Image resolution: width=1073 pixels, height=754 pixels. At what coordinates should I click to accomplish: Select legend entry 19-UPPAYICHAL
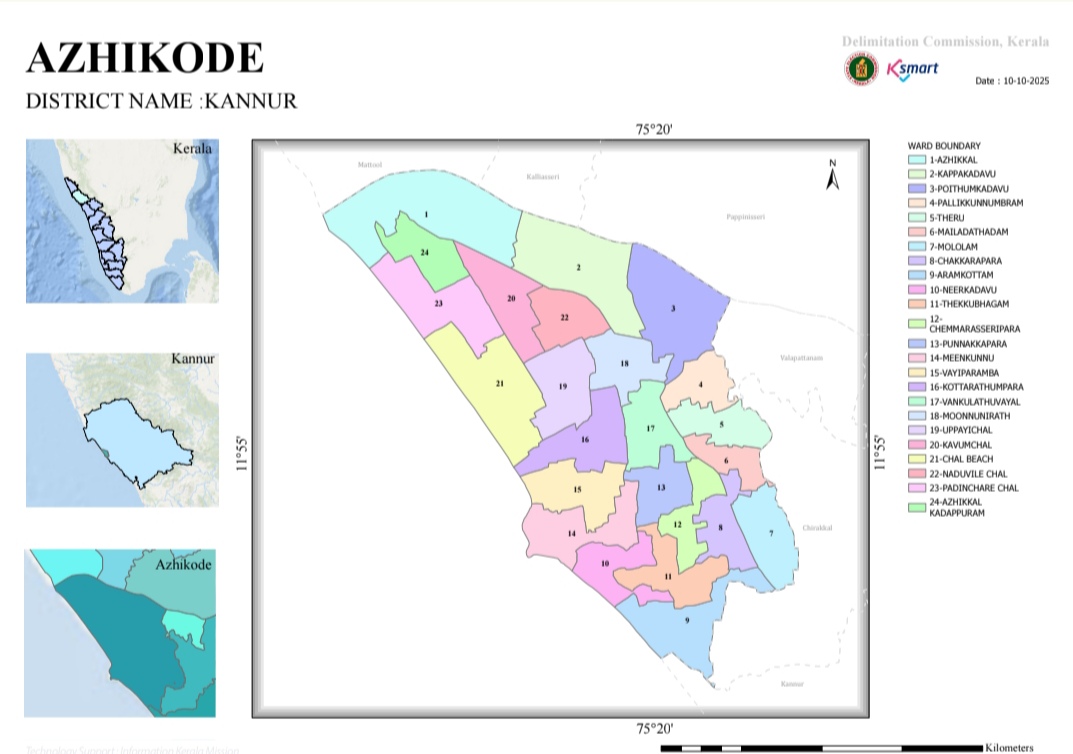(950, 430)
